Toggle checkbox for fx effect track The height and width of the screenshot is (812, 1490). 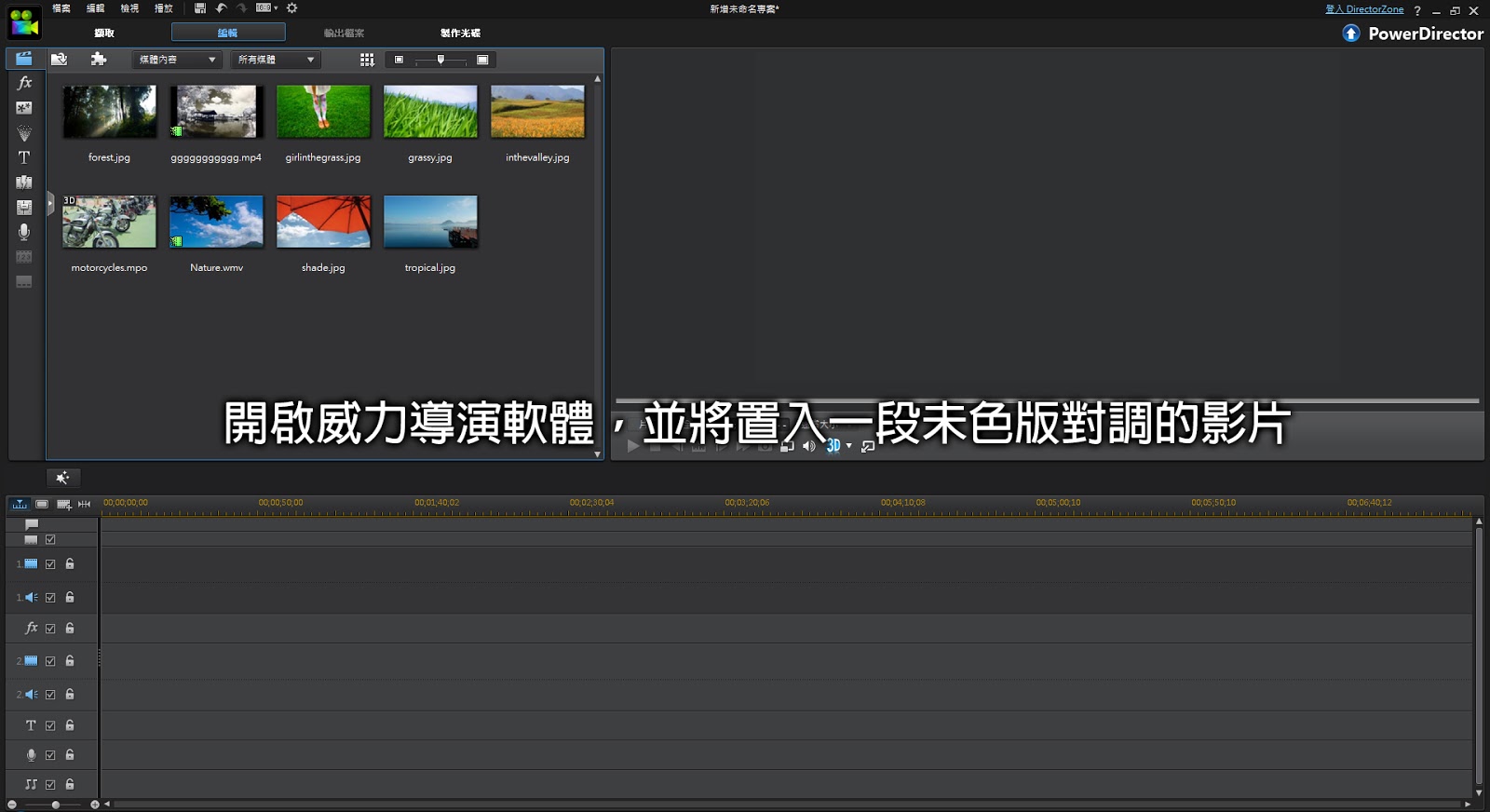pyautogui.click(x=50, y=629)
